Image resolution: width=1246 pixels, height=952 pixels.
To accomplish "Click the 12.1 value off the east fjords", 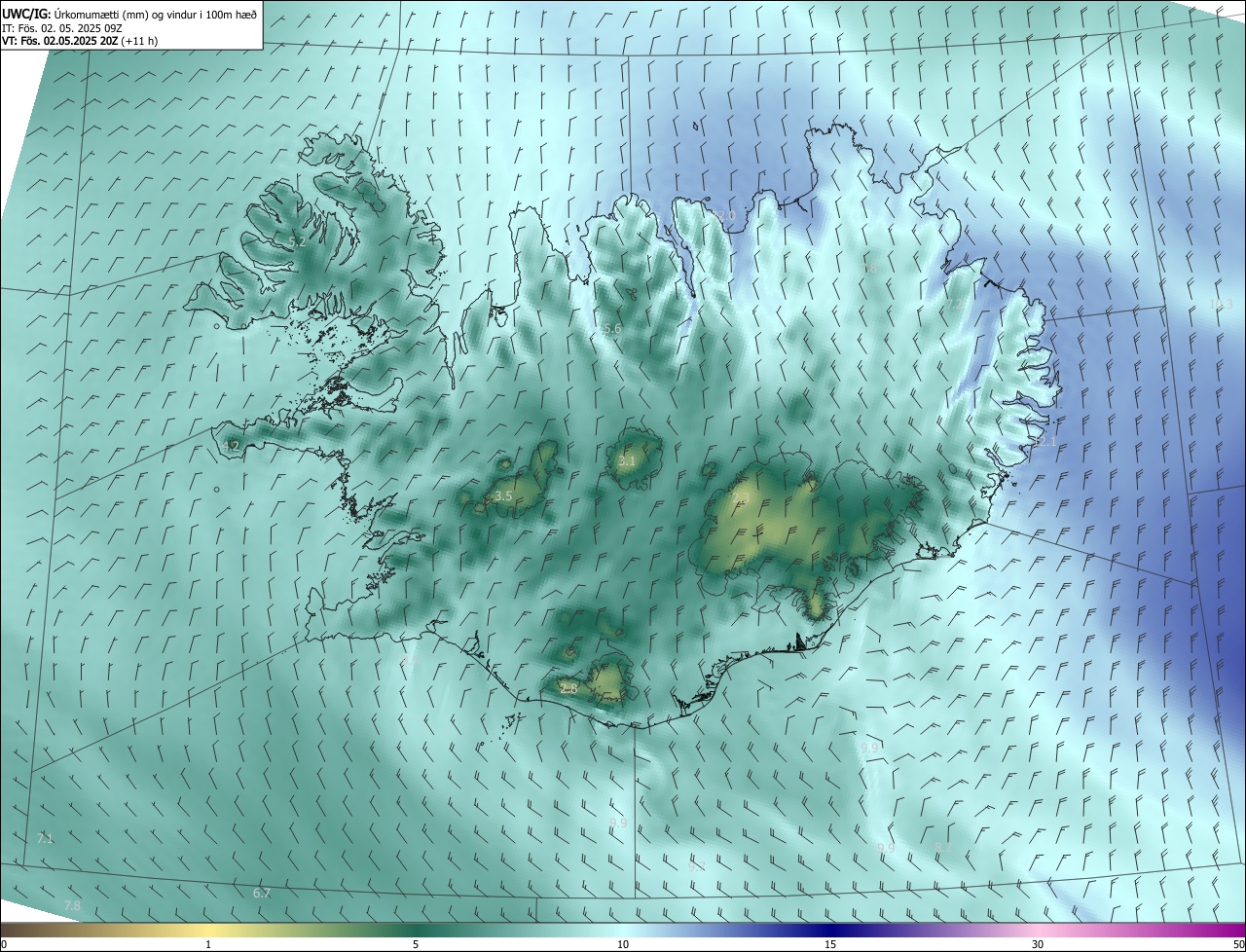I will point(1044,442).
